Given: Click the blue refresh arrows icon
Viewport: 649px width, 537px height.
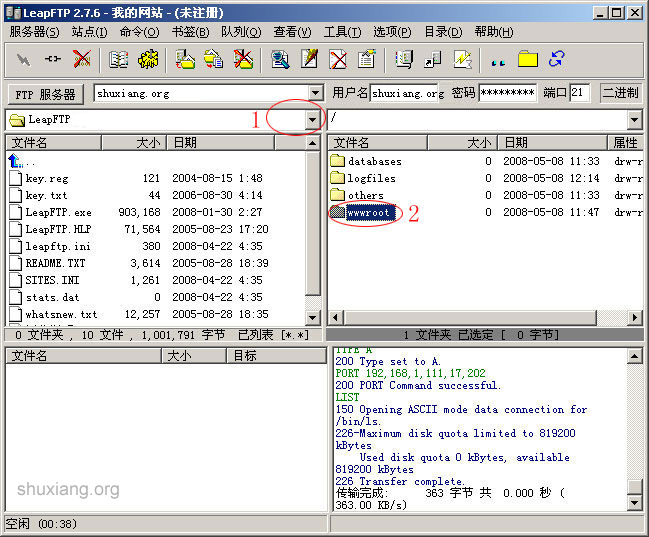Looking at the screenshot, I should 556,59.
